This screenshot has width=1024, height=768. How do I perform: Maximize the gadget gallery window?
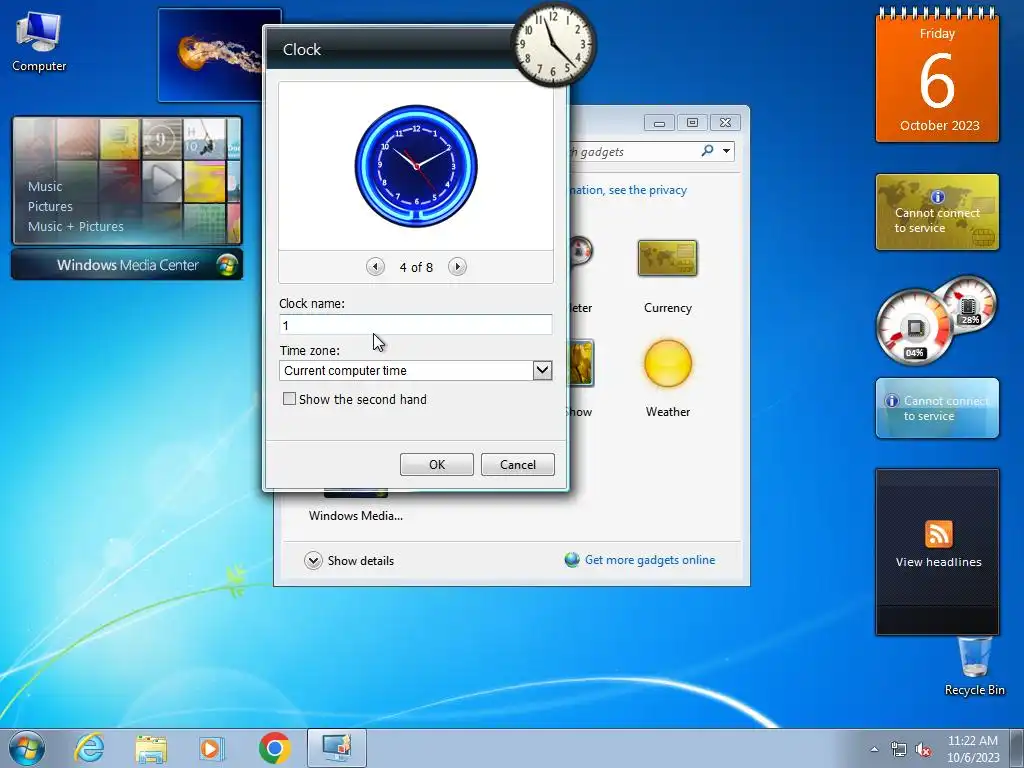692,123
